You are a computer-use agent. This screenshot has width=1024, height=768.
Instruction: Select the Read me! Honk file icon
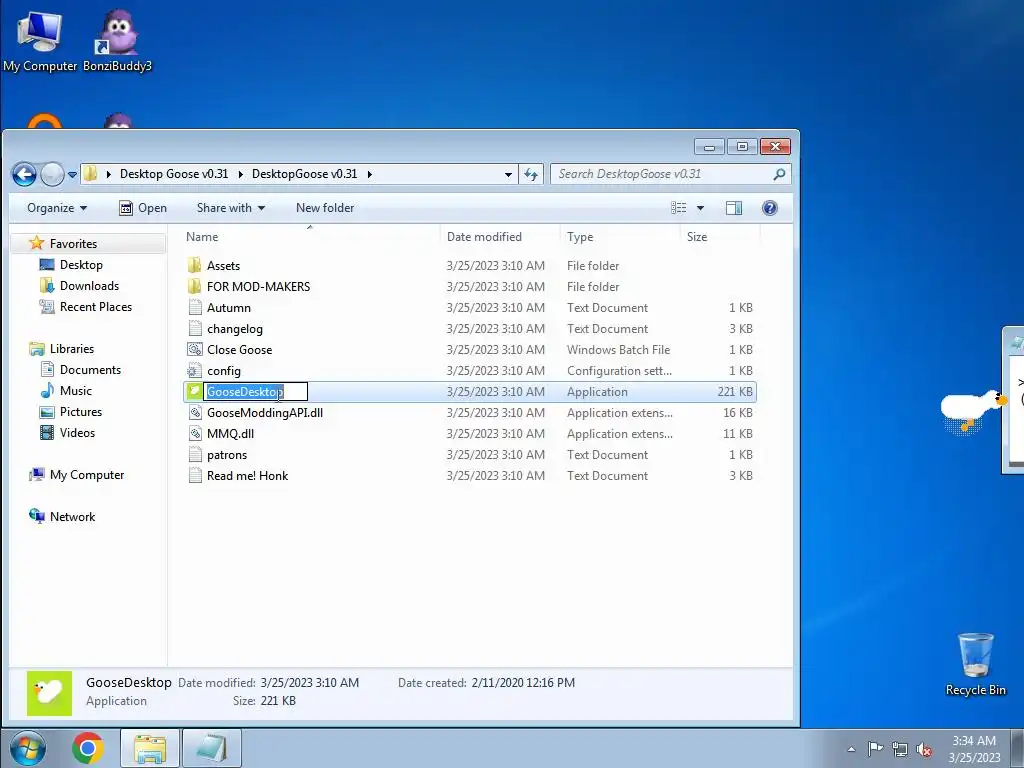click(x=195, y=475)
